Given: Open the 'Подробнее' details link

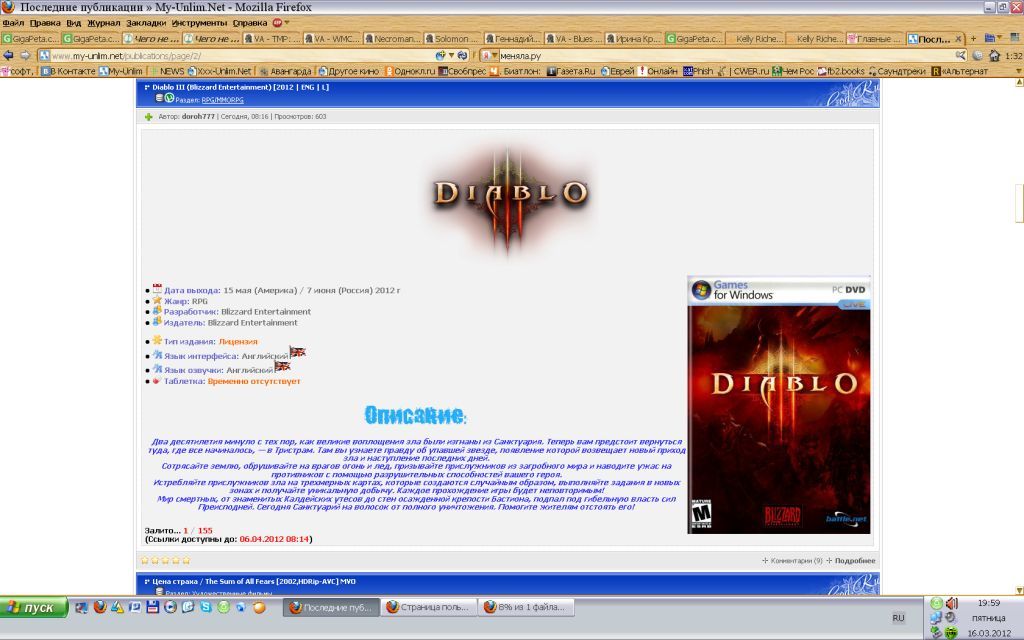Looking at the screenshot, I should 855,560.
